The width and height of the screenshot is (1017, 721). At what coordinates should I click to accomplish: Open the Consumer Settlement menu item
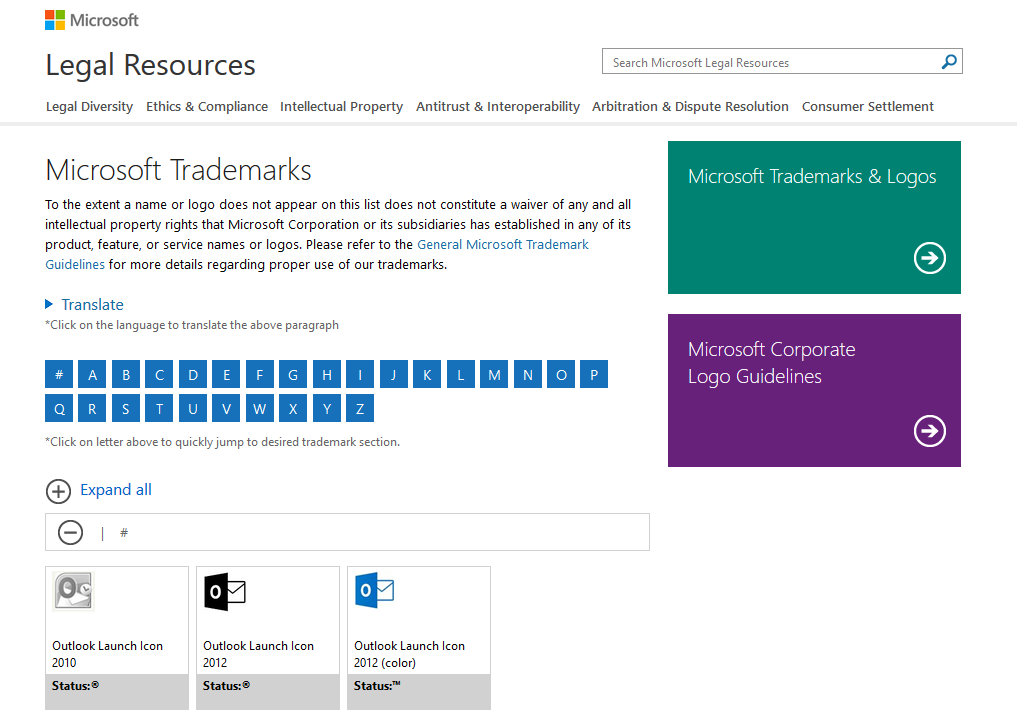coord(868,106)
